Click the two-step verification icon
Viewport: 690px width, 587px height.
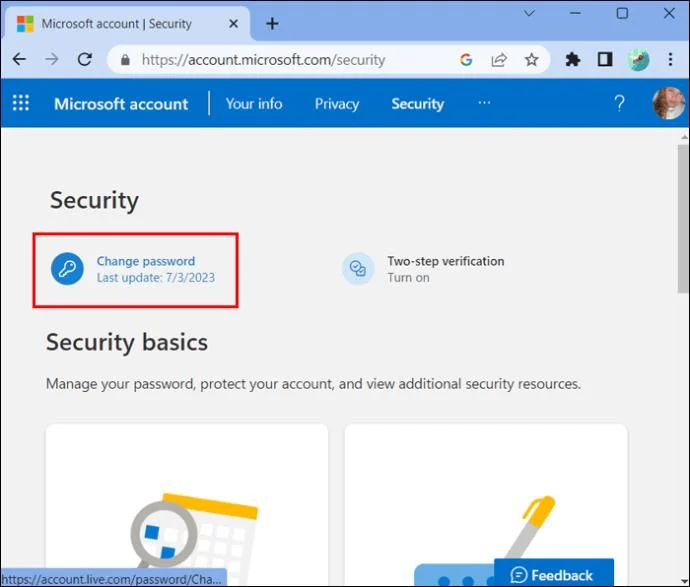(358, 269)
